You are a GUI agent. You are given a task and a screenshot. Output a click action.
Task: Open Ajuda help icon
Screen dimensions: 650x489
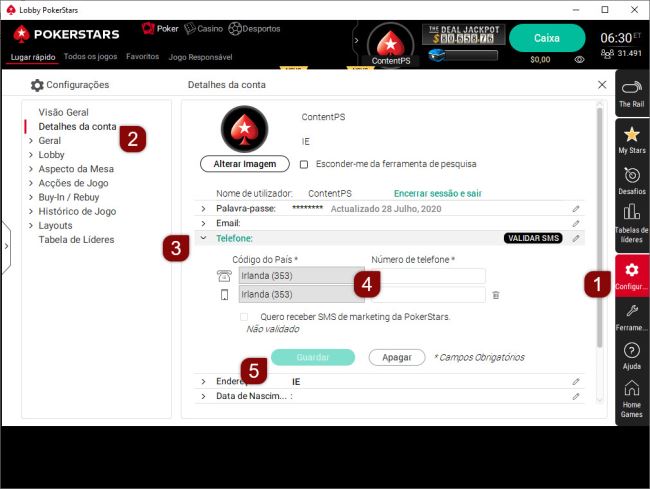point(631,356)
